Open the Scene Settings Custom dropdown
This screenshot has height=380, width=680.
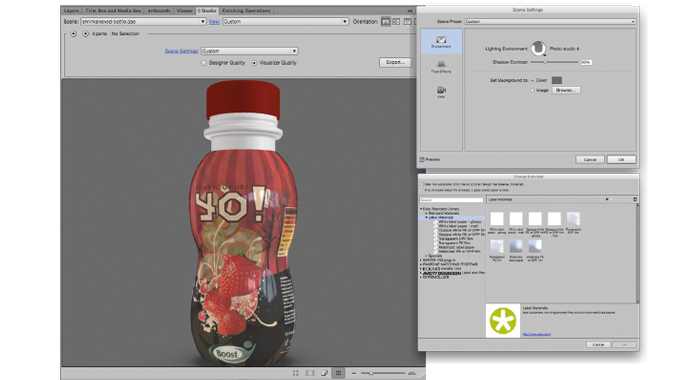[249, 51]
